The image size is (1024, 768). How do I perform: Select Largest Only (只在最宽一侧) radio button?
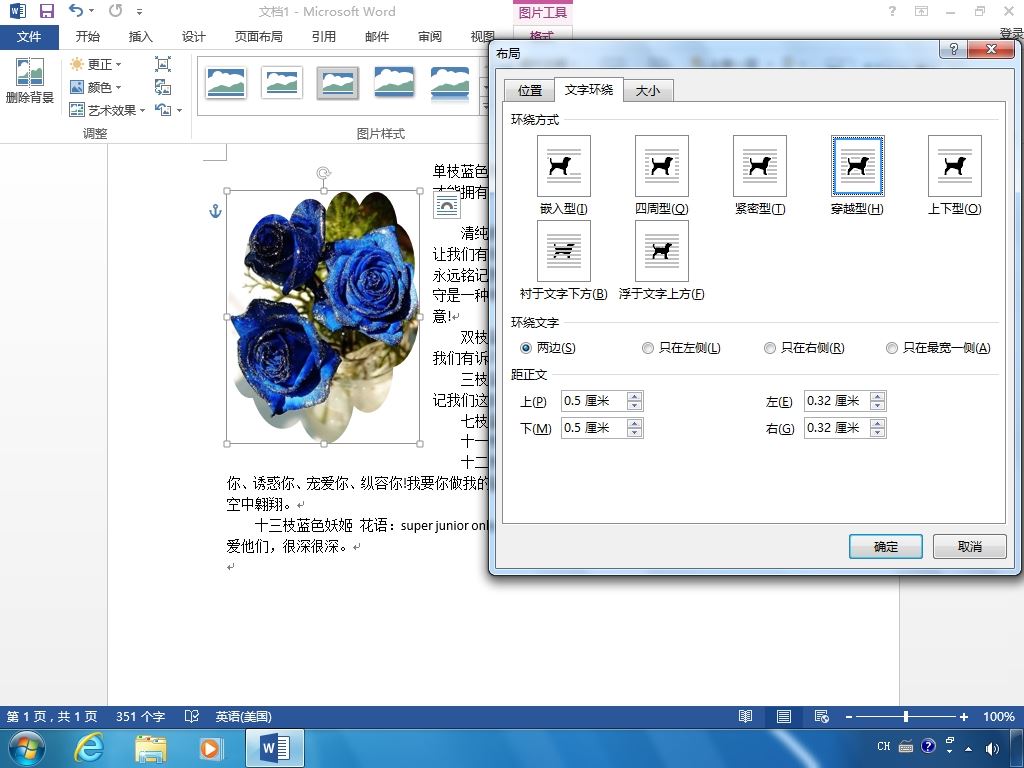pyautogui.click(x=891, y=348)
